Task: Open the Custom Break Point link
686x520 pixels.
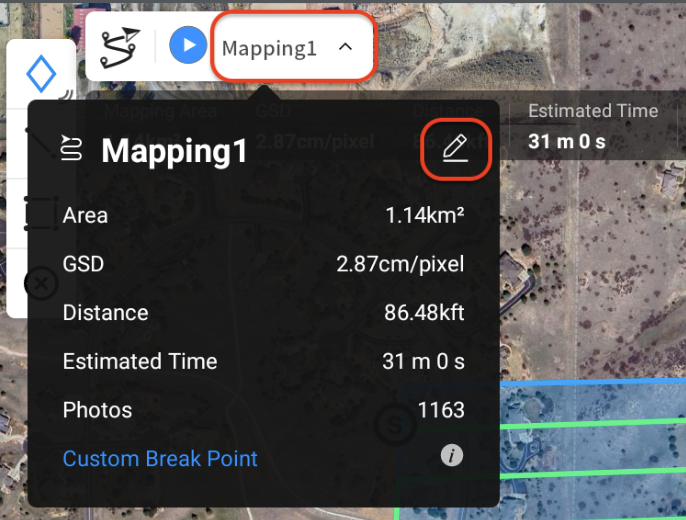Action: pyautogui.click(x=160, y=458)
